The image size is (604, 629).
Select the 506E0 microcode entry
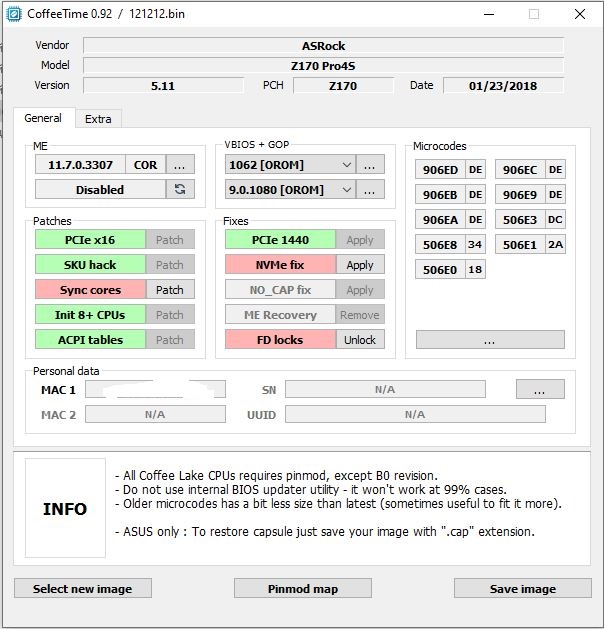coord(440,270)
